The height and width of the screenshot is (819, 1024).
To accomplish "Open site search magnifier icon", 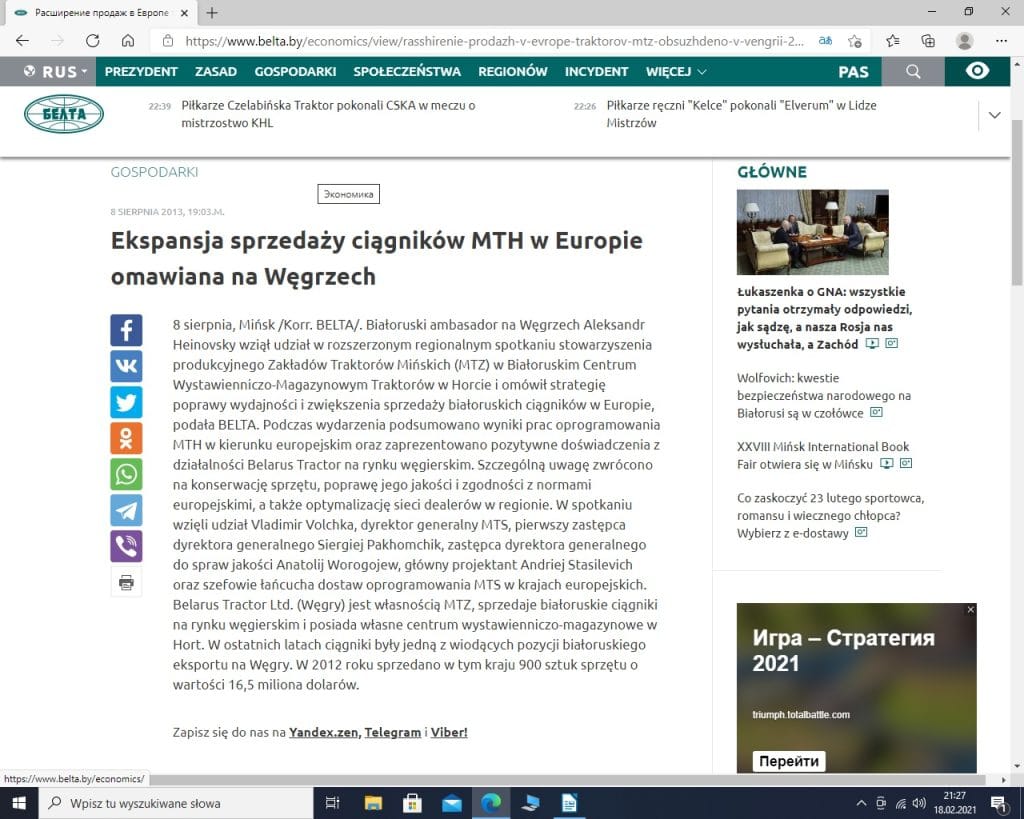I will coord(913,71).
